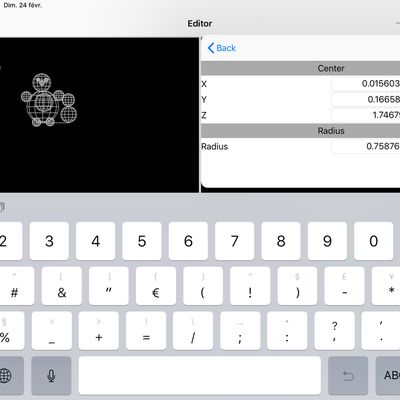Tap the number 8 key
The image size is (400, 400).
click(281, 241)
